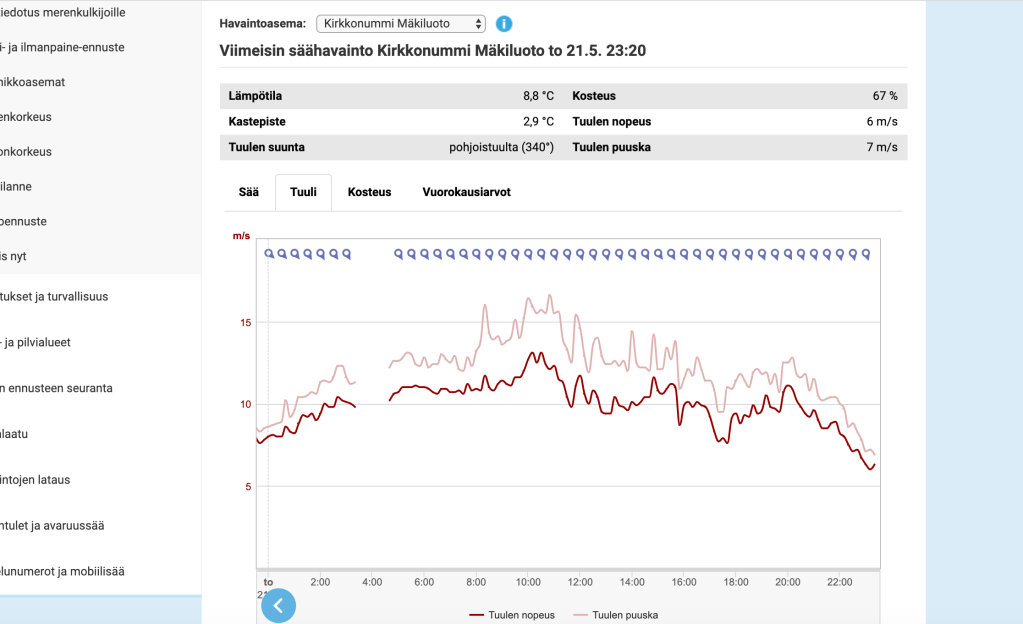1023x624 pixels.
Task: Switch to the Sää tab
Action: click(248, 192)
